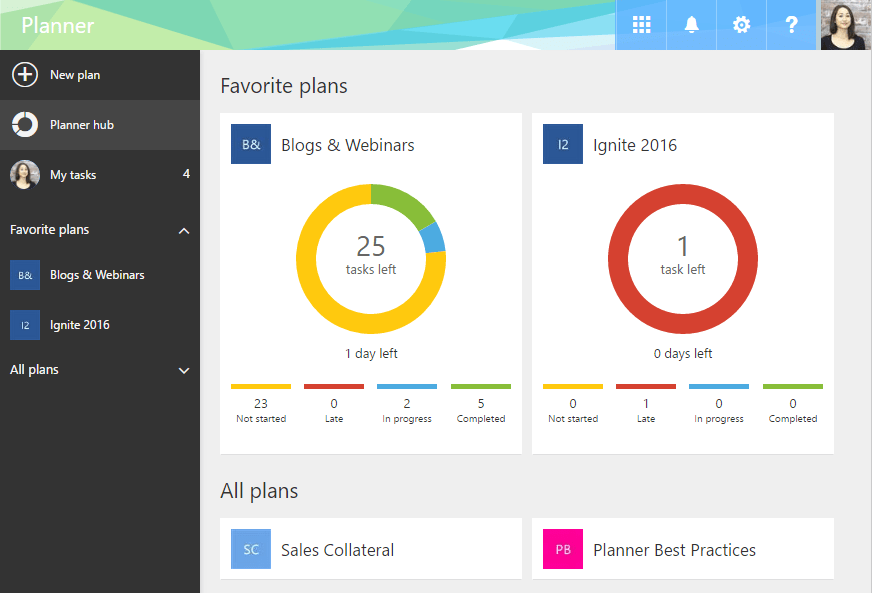
Task: Collapse Favorite plans section in sidebar
Action: click(x=184, y=230)
